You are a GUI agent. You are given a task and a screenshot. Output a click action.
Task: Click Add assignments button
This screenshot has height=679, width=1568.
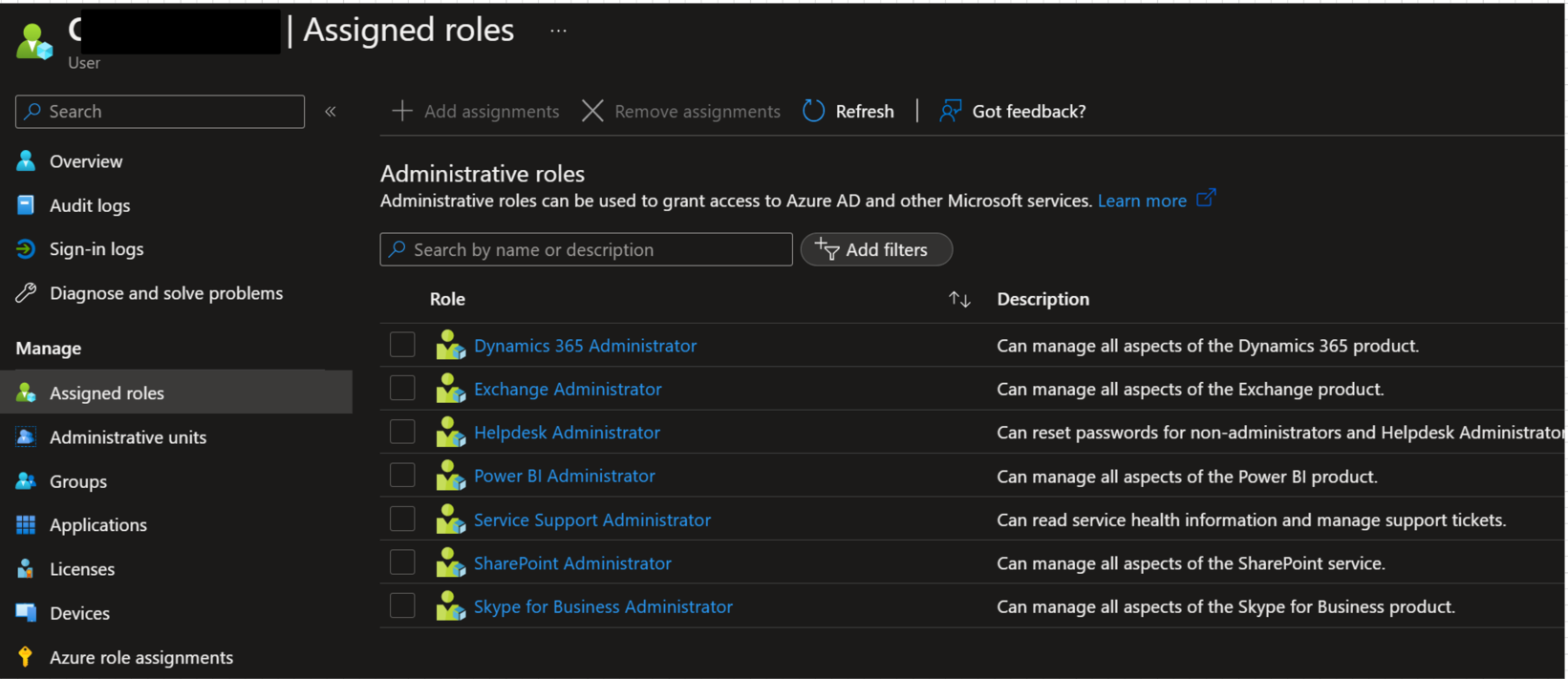[475, 112]
